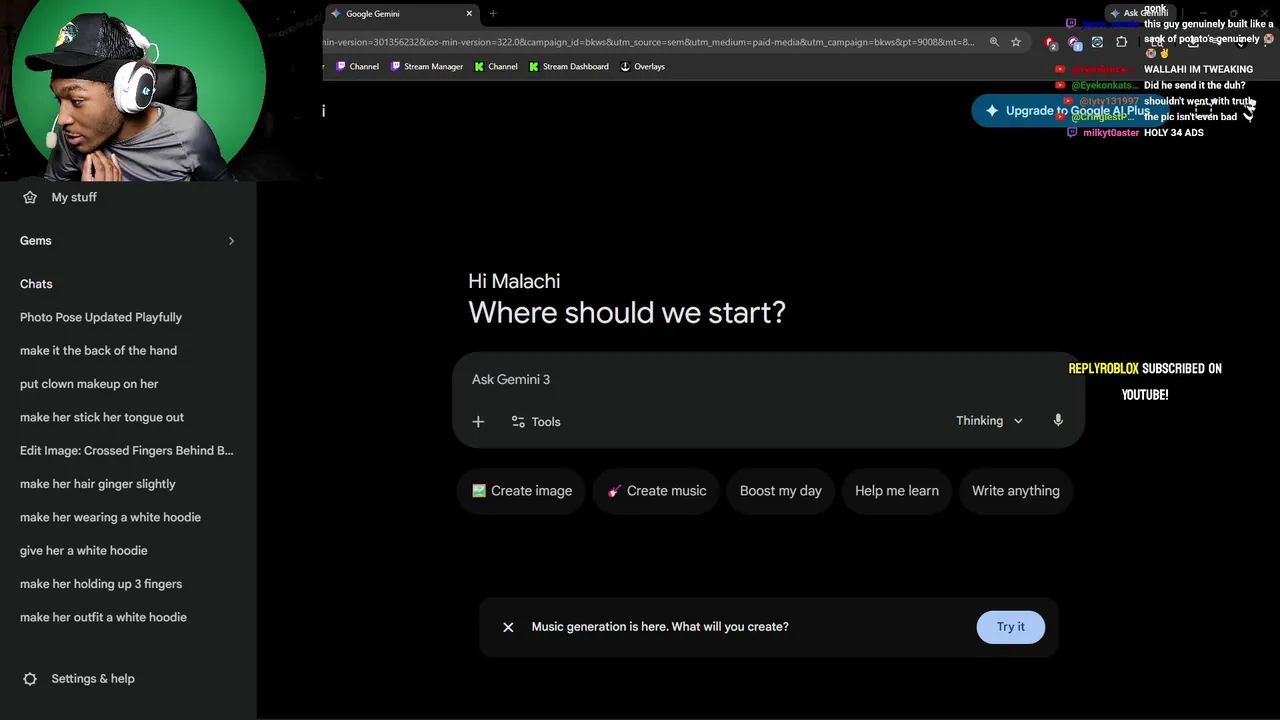
Task: Open the Stream Dashboard bookmark
Action: [568, 67]
